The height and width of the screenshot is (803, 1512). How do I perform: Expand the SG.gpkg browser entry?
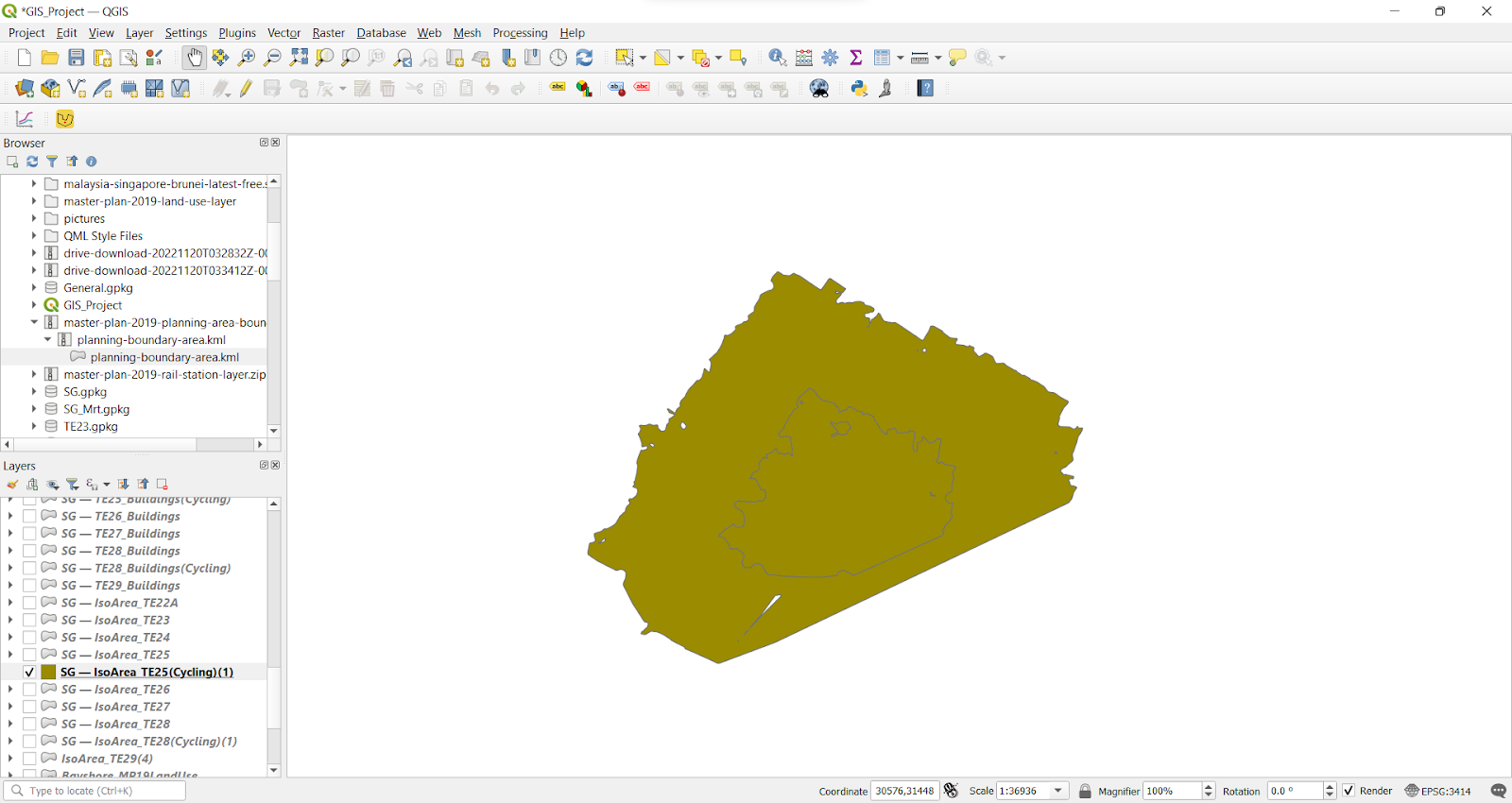click(x=34, y=392)
